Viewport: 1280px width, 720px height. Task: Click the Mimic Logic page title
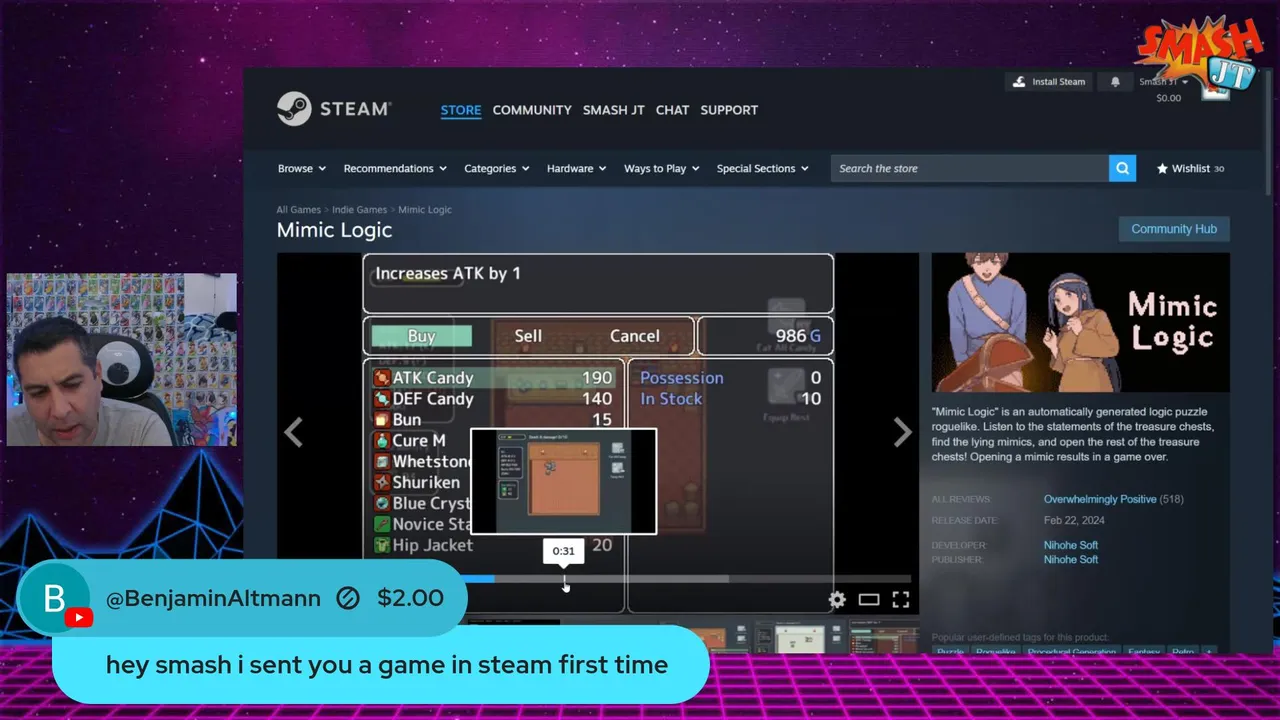tap(334, 230)
